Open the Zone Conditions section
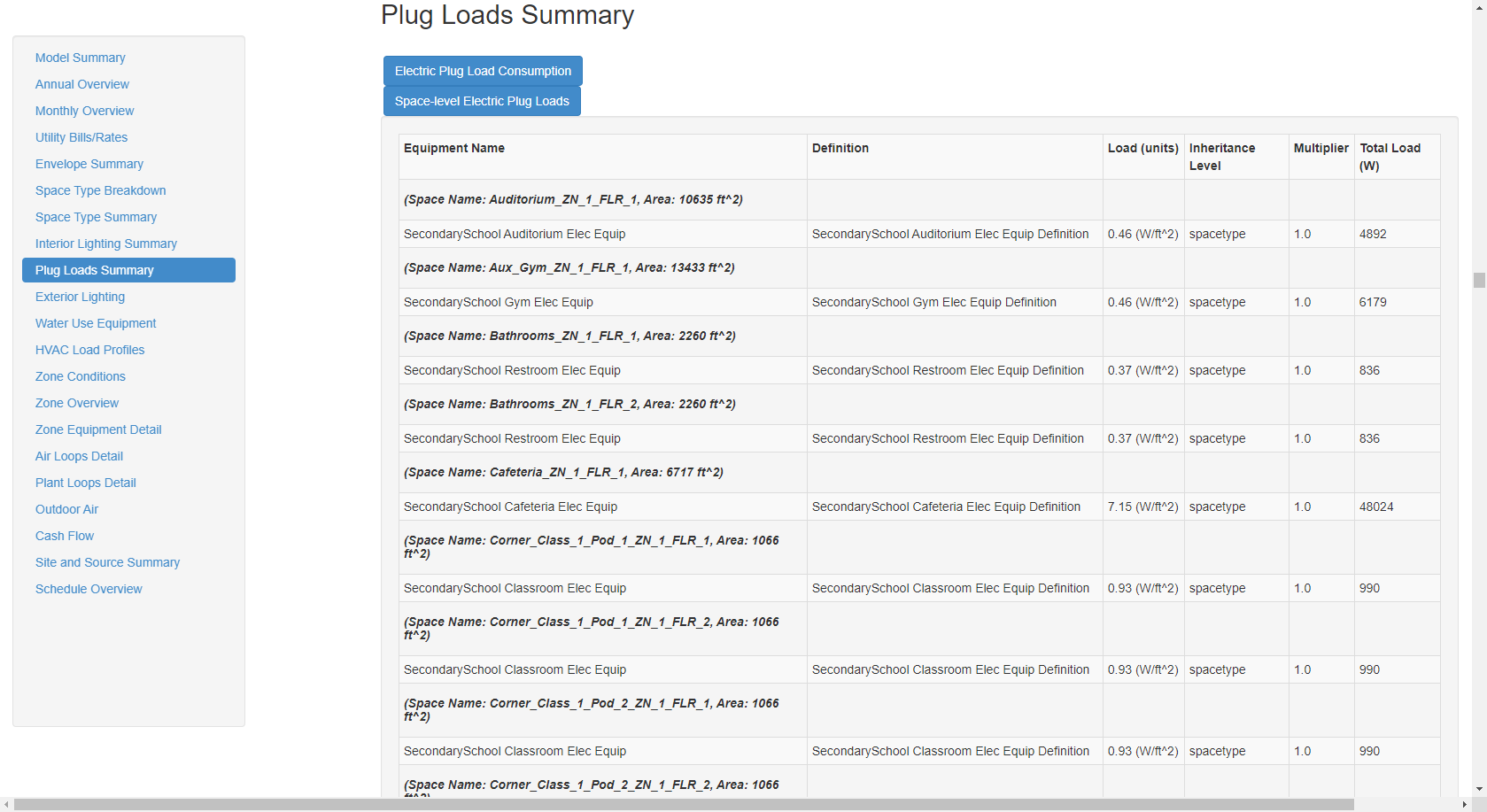Image resolution: width=1487 pixels, height=812 pixels. 80,376
